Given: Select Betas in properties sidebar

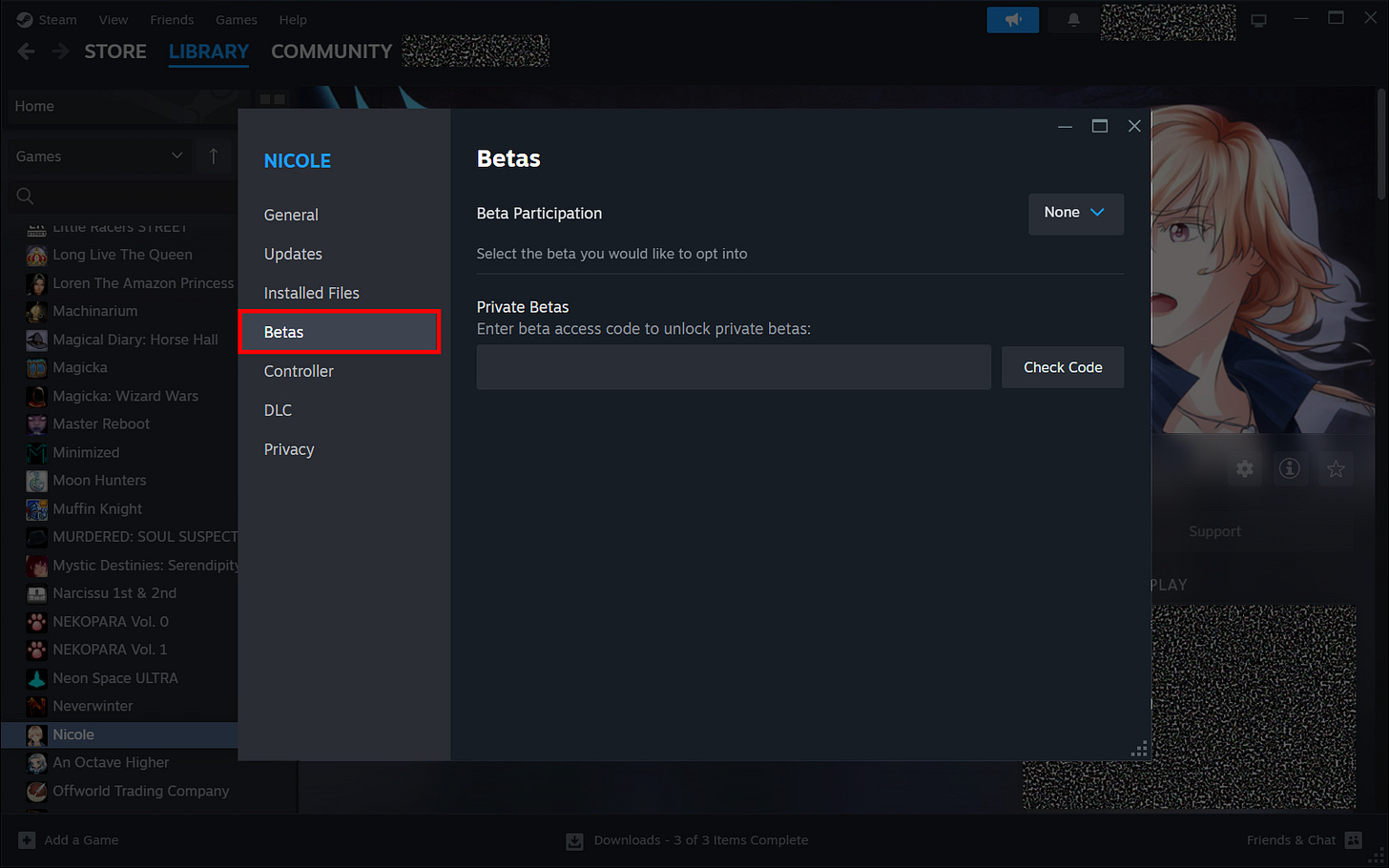Looking at the screenshot, I should tap(339, 332).
